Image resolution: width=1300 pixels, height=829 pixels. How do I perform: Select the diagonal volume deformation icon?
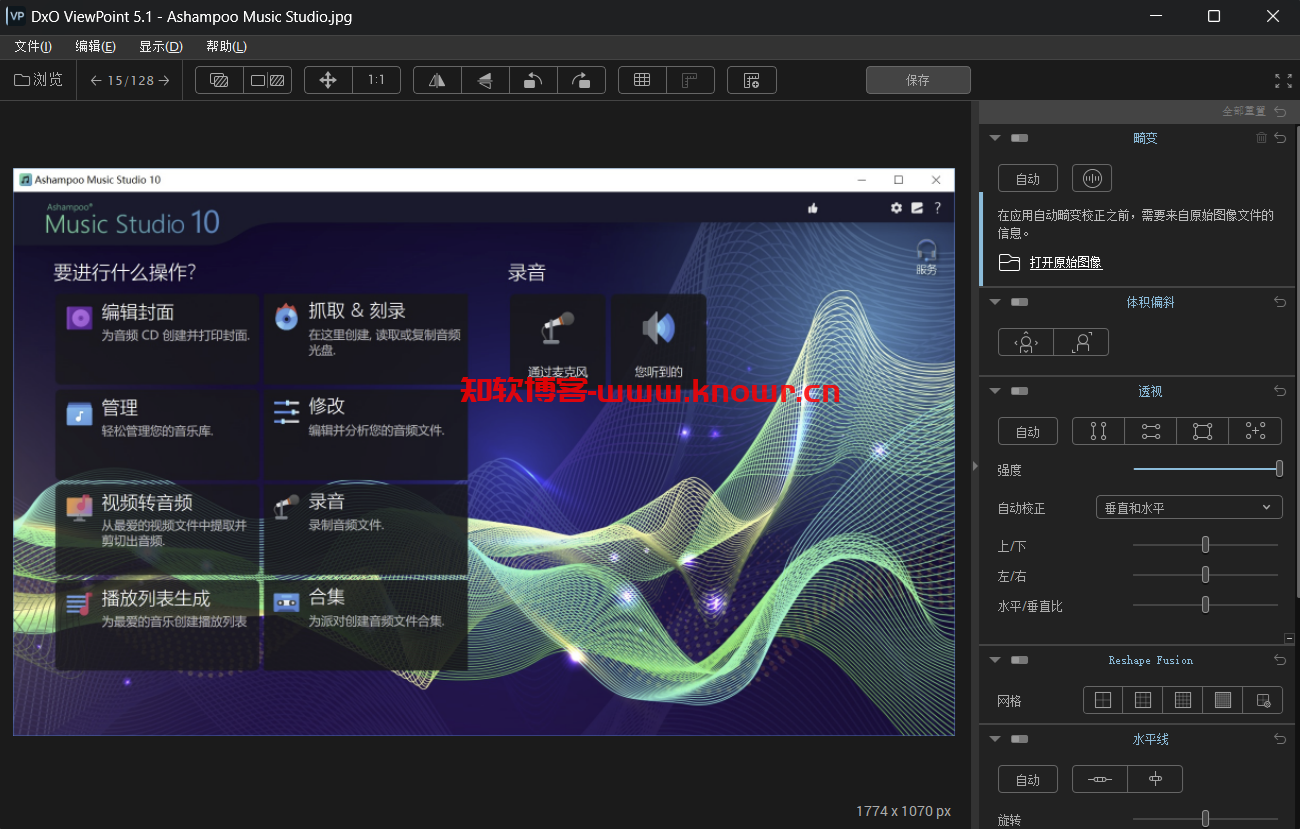(1081, 342)
